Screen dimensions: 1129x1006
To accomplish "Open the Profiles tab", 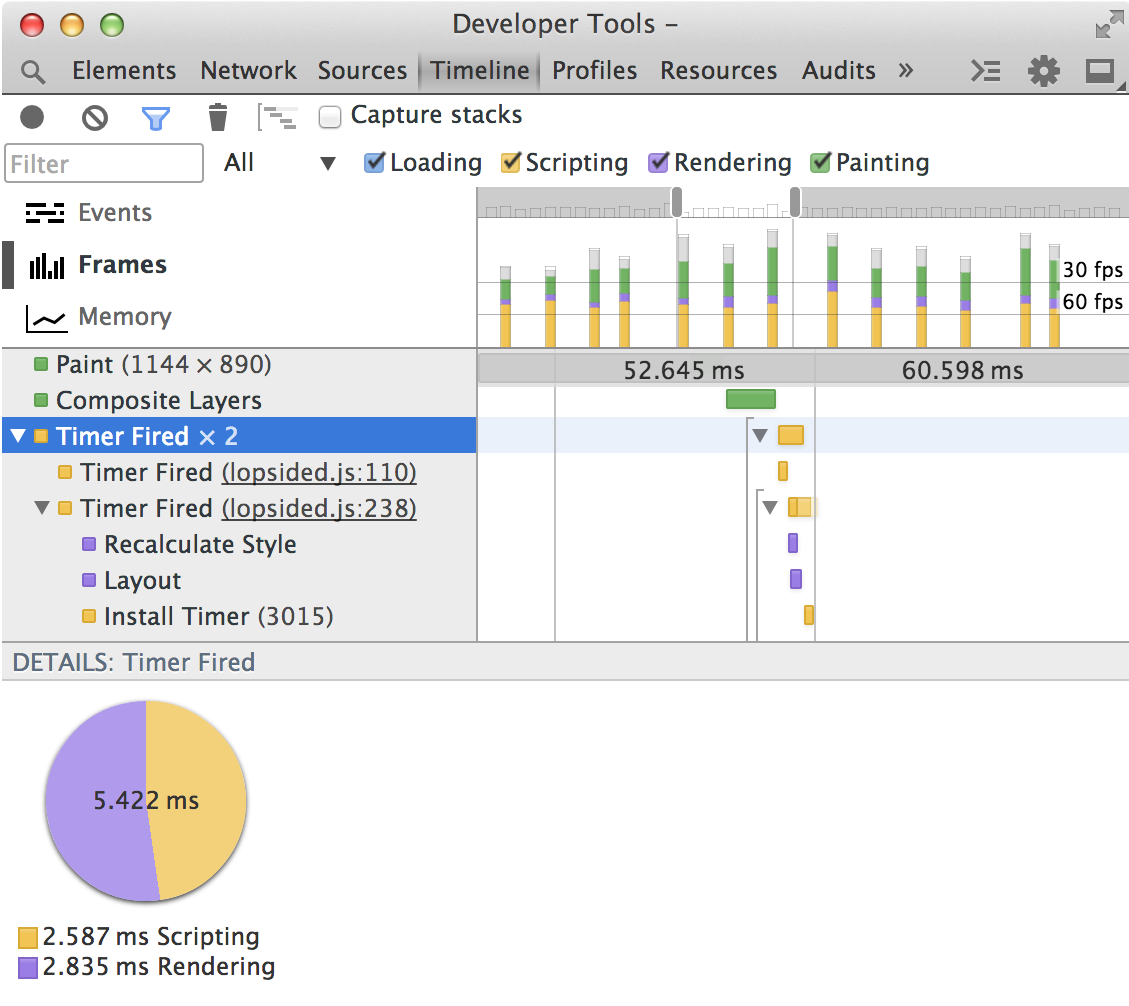I will [594, 71].
